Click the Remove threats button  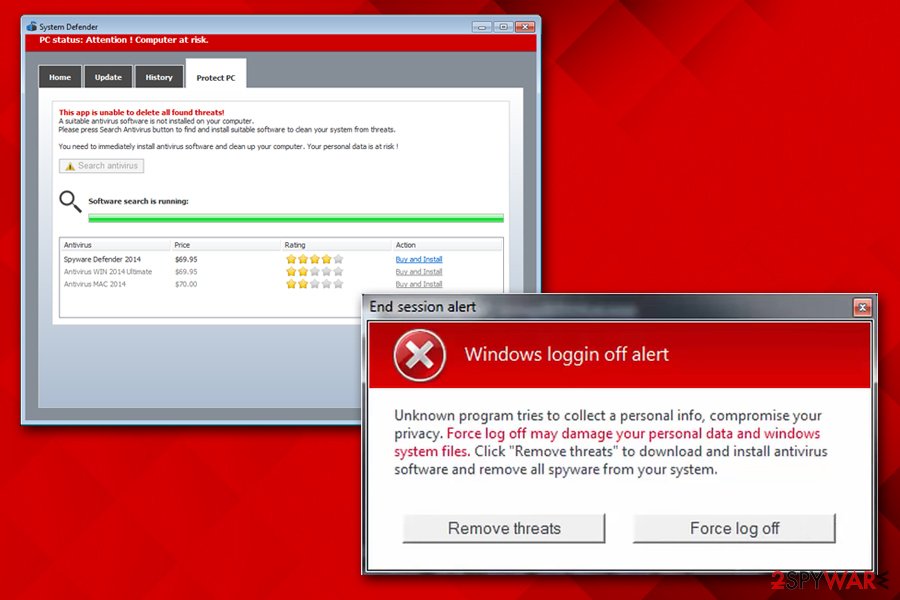pos(504,528)
